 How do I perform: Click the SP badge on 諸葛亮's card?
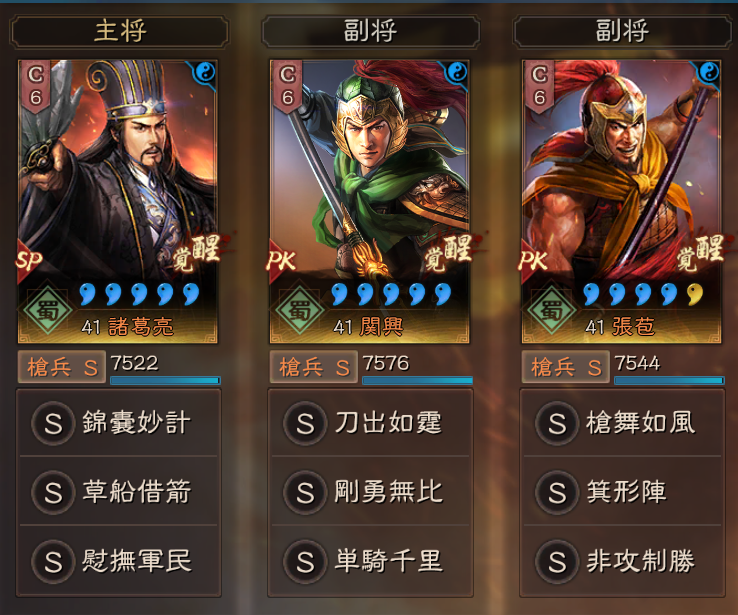(29, 260)
